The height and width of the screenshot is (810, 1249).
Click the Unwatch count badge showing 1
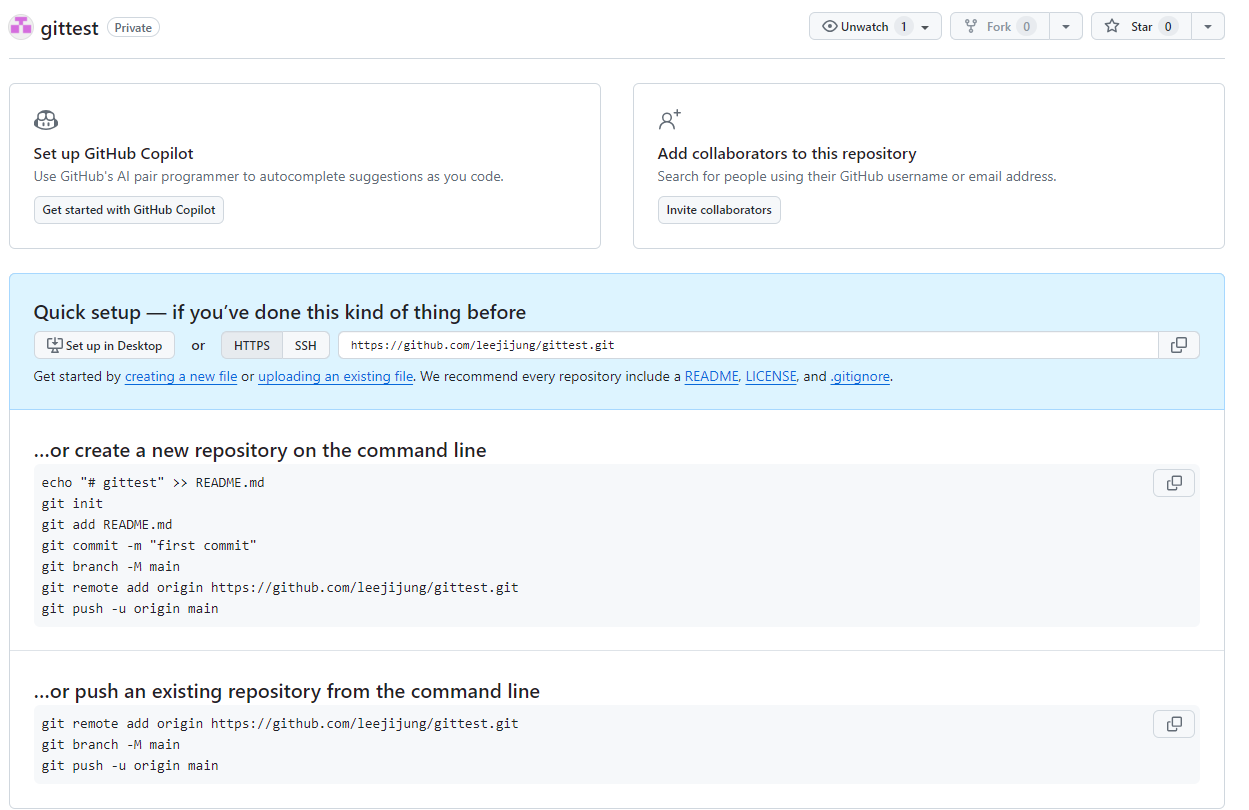pos(904,27)
